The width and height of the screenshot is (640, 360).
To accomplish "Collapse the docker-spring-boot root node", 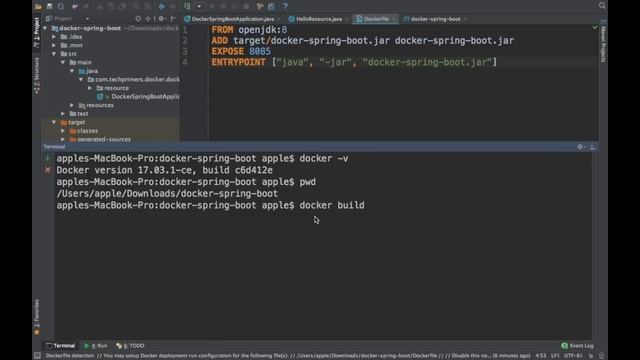I will pos(45,28).
